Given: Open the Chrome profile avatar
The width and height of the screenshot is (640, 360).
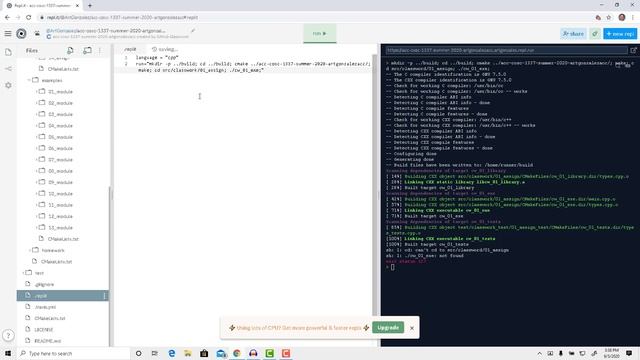Looking at the screenshot, I should [x=622, y=17].
